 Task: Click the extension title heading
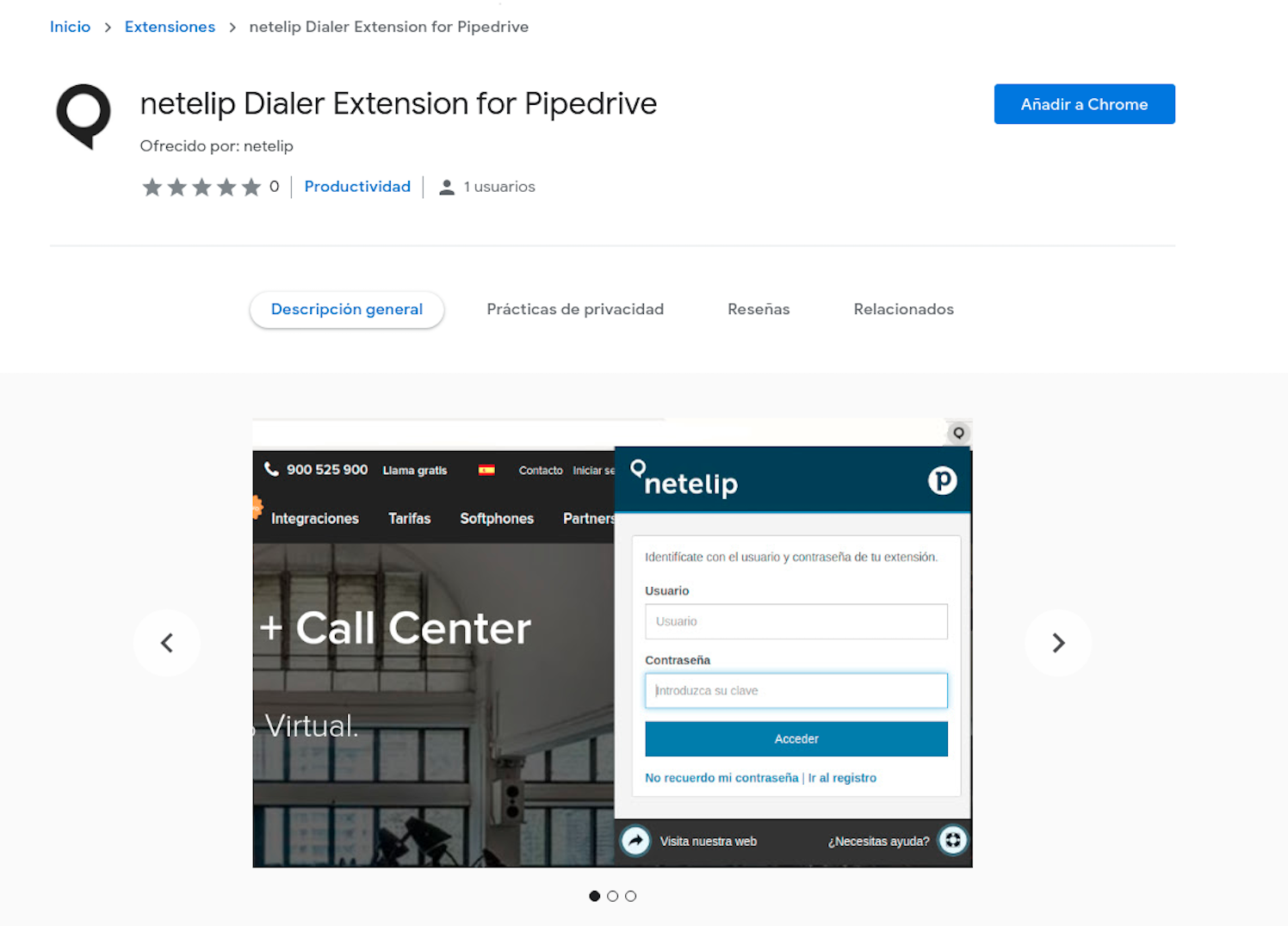coord(399,103)
